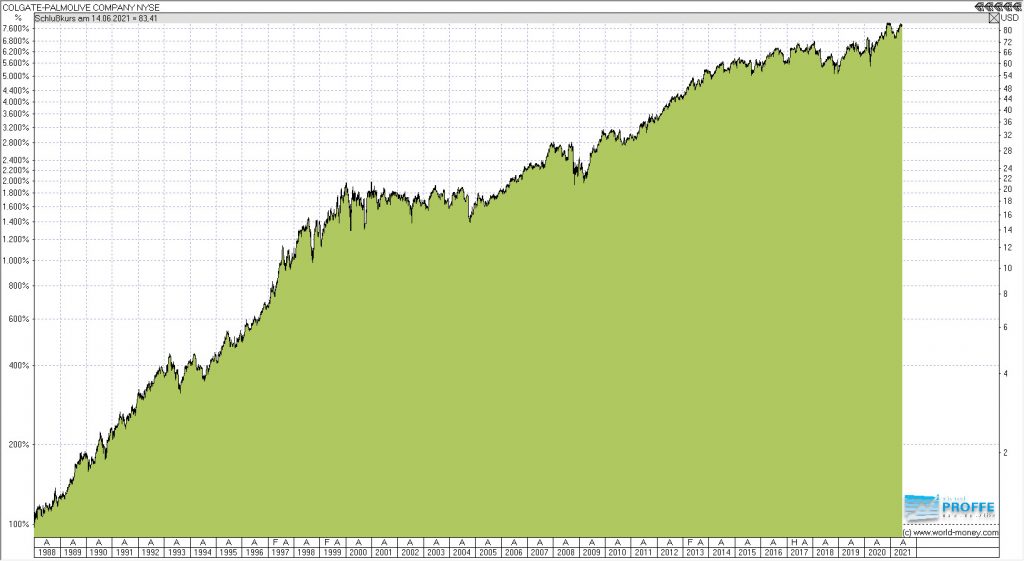
Task: Click the crossed box icon beside USD
Action: tap(993, 18)
